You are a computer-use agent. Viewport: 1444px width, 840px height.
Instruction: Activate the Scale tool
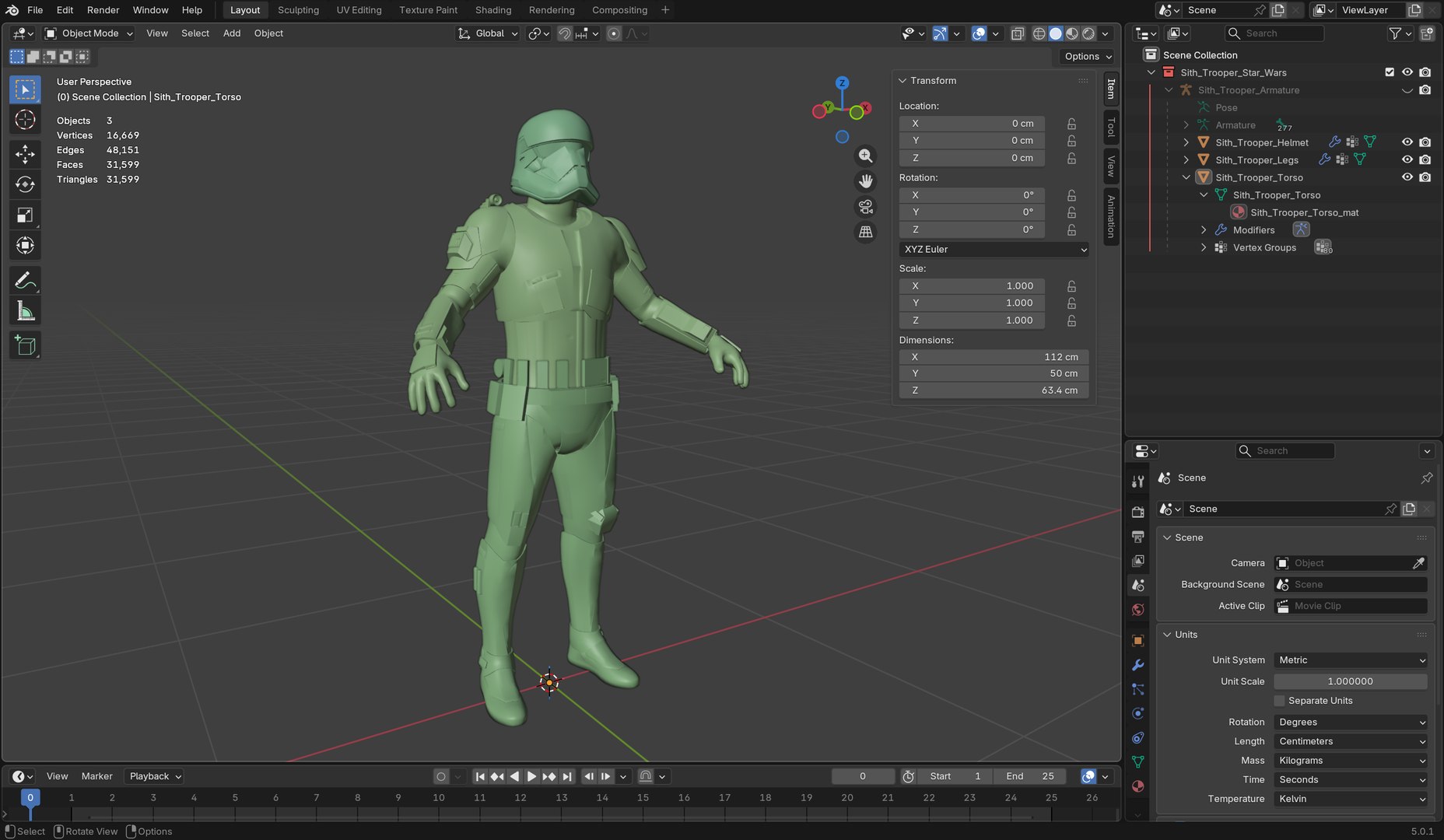point(25,215)
